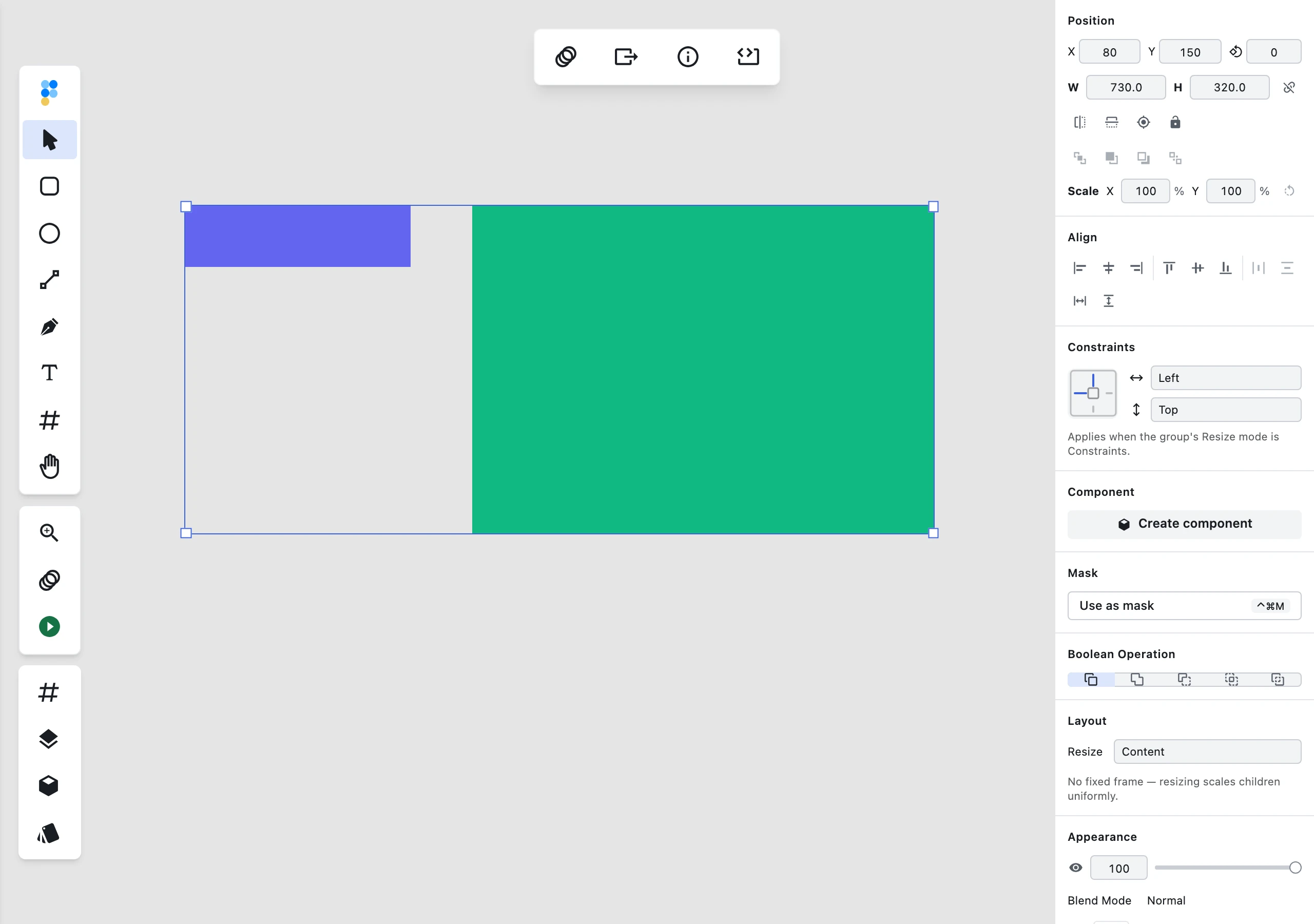Open vertical constraint dropdown showing Top
The width and height of the screenshot is (1314, 924).
(x=1226, y=410)
